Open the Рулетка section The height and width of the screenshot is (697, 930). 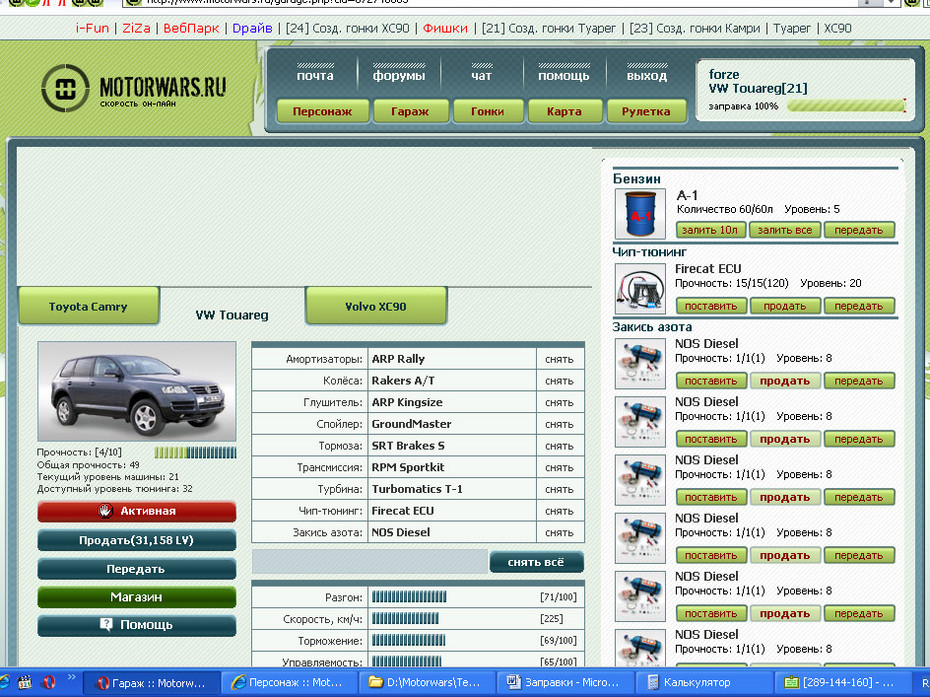646,112
